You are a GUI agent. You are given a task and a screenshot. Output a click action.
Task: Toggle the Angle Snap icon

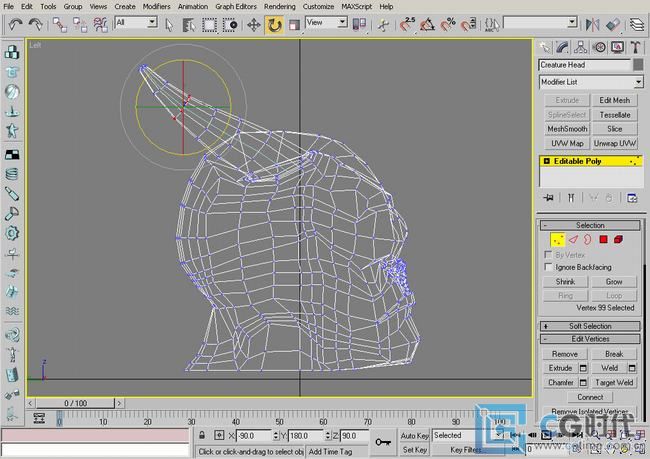(x=428, y=24)
